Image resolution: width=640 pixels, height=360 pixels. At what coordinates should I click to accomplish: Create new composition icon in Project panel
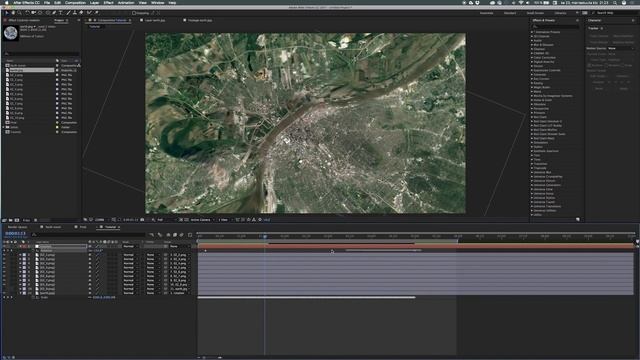[x=17, y=220]
